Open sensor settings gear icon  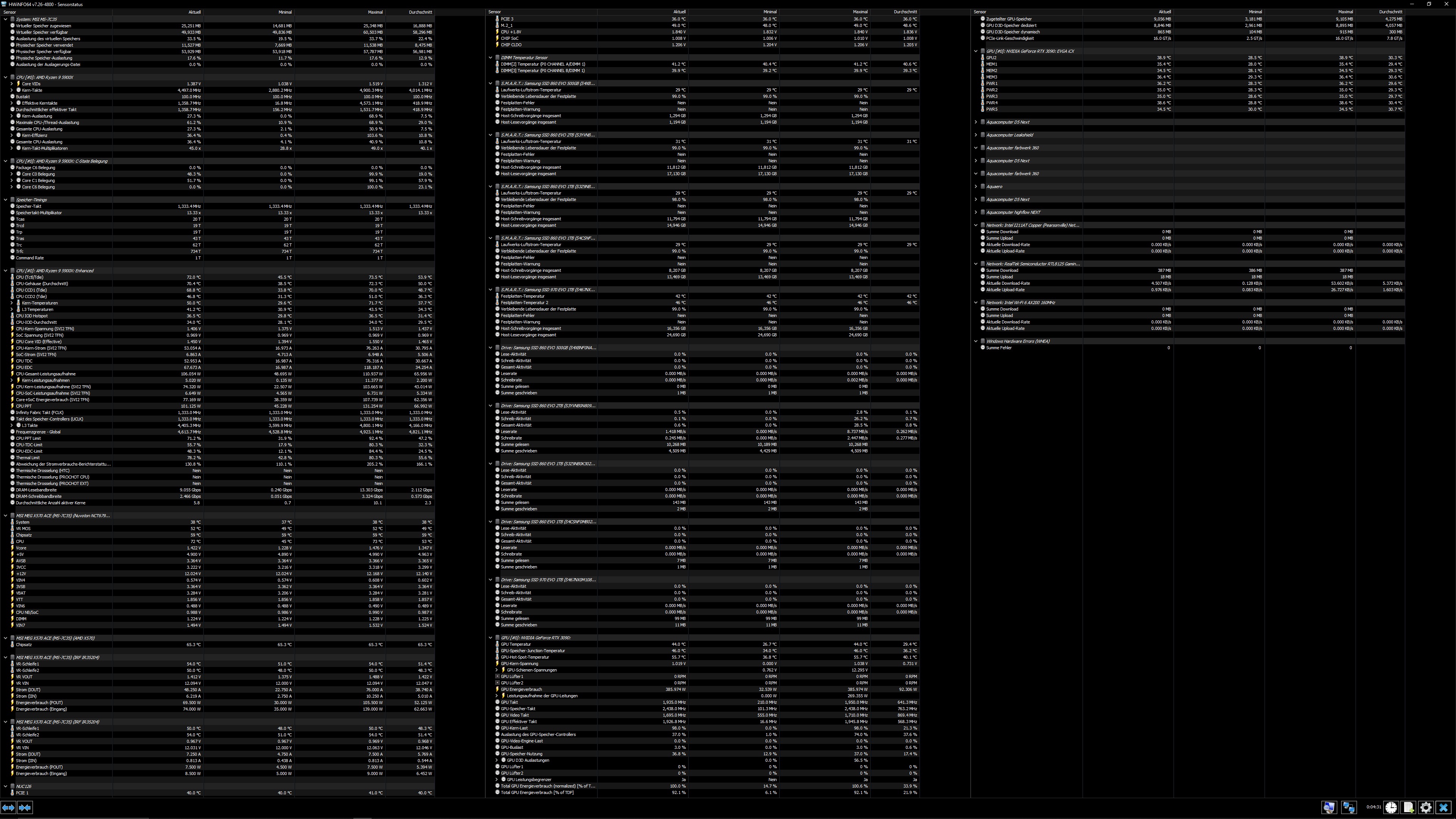(1426, 808)
